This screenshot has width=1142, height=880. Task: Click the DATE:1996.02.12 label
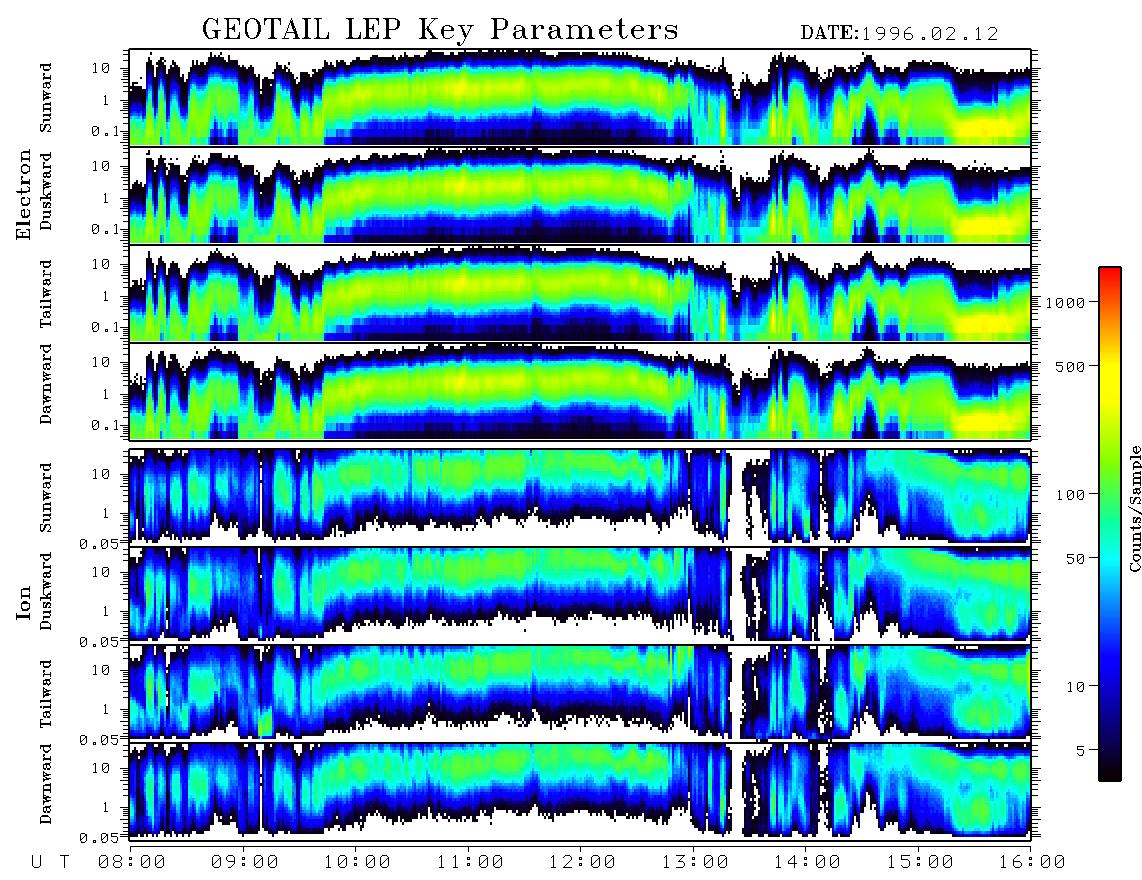pyautogui.click(x=899, y=34)
